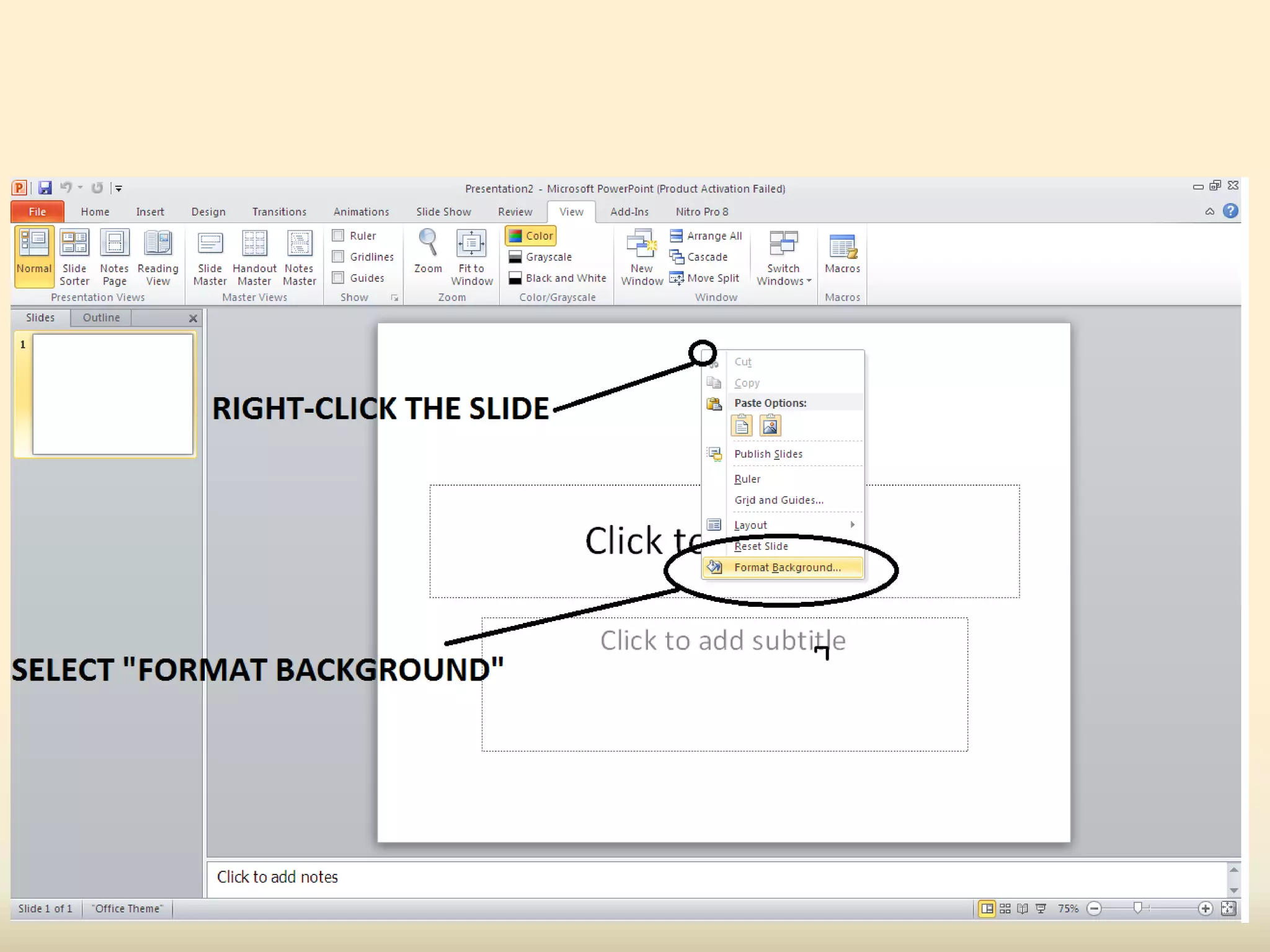Check the Gridlines checkbox
The width and height of the screenshot is (1270, 952).
pos(339,257)
